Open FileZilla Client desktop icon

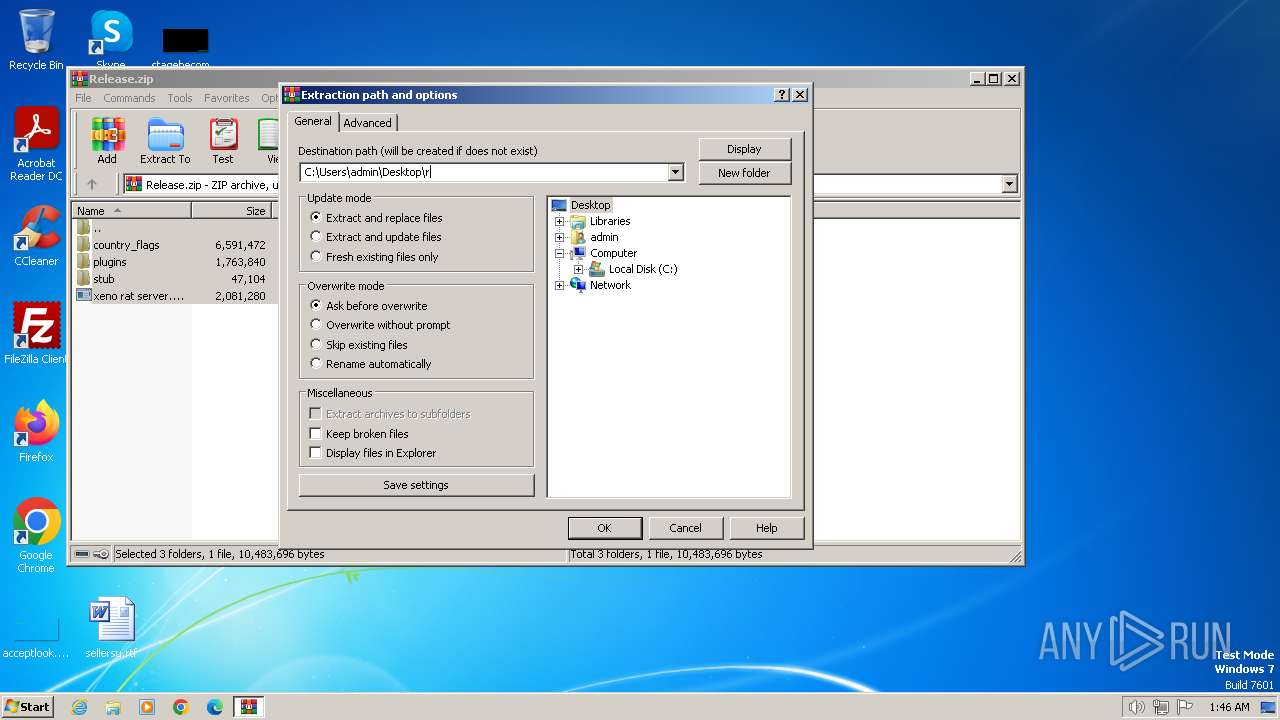36,334
